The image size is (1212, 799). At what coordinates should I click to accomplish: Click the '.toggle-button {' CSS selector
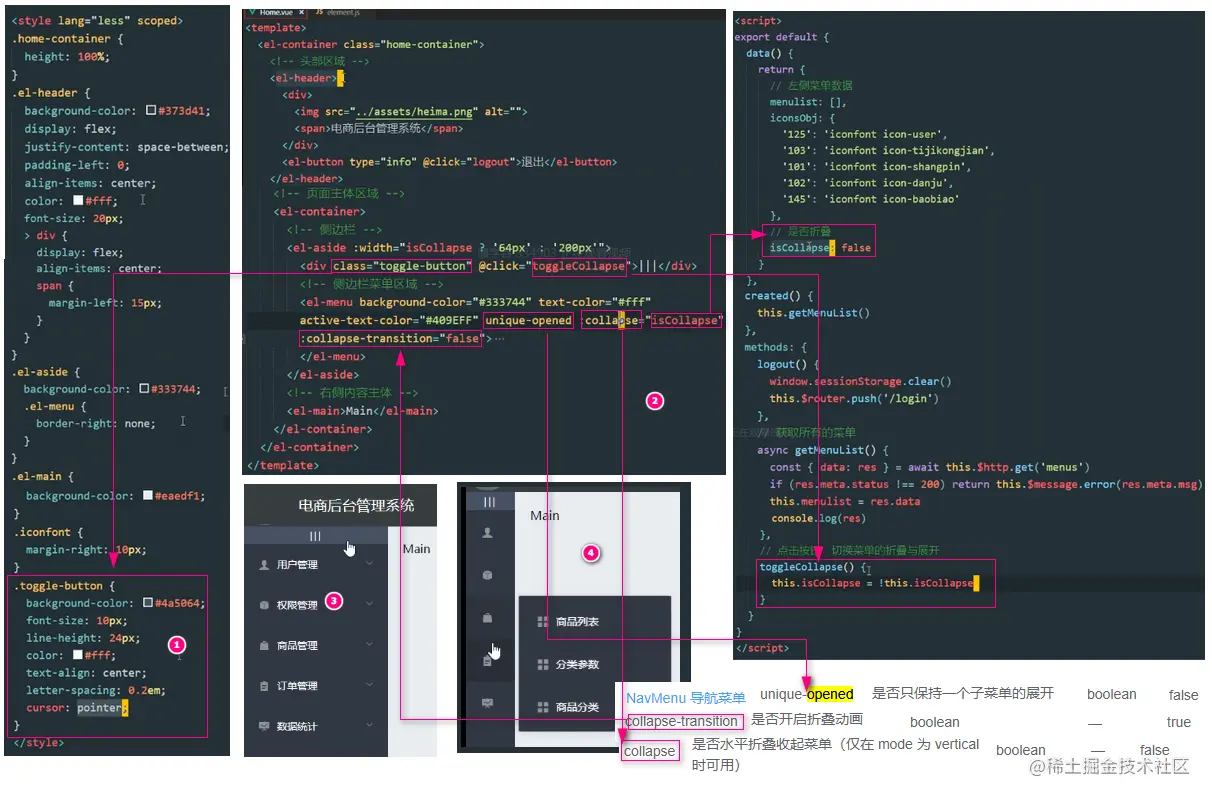pyautogui.click(x=65, y=585)
